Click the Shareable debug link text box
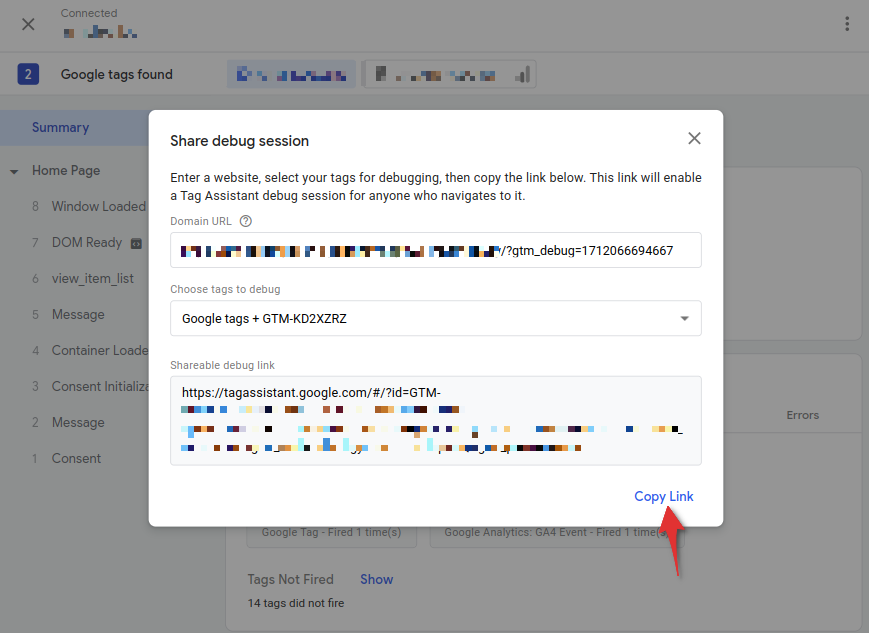This screenshot has height=633, width=869. pyautogui.click(x=436, y=421)
